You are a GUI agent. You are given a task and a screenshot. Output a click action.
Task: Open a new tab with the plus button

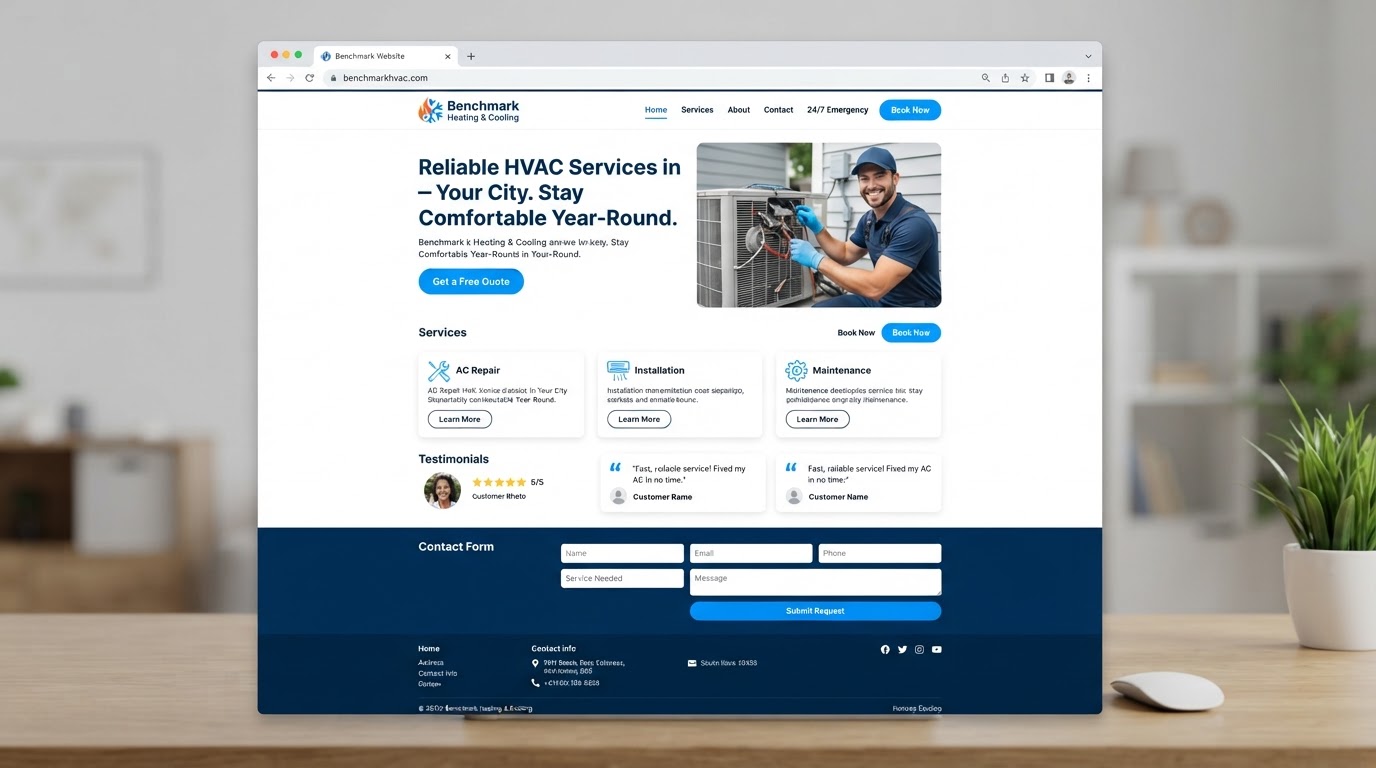point(471,56)
